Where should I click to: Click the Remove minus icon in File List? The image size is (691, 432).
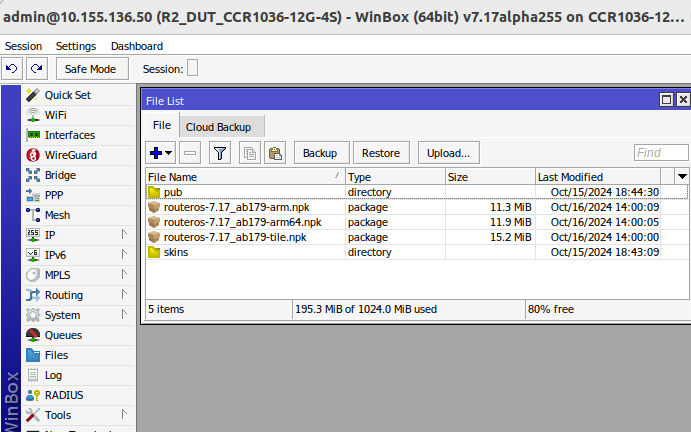[190, 153]
